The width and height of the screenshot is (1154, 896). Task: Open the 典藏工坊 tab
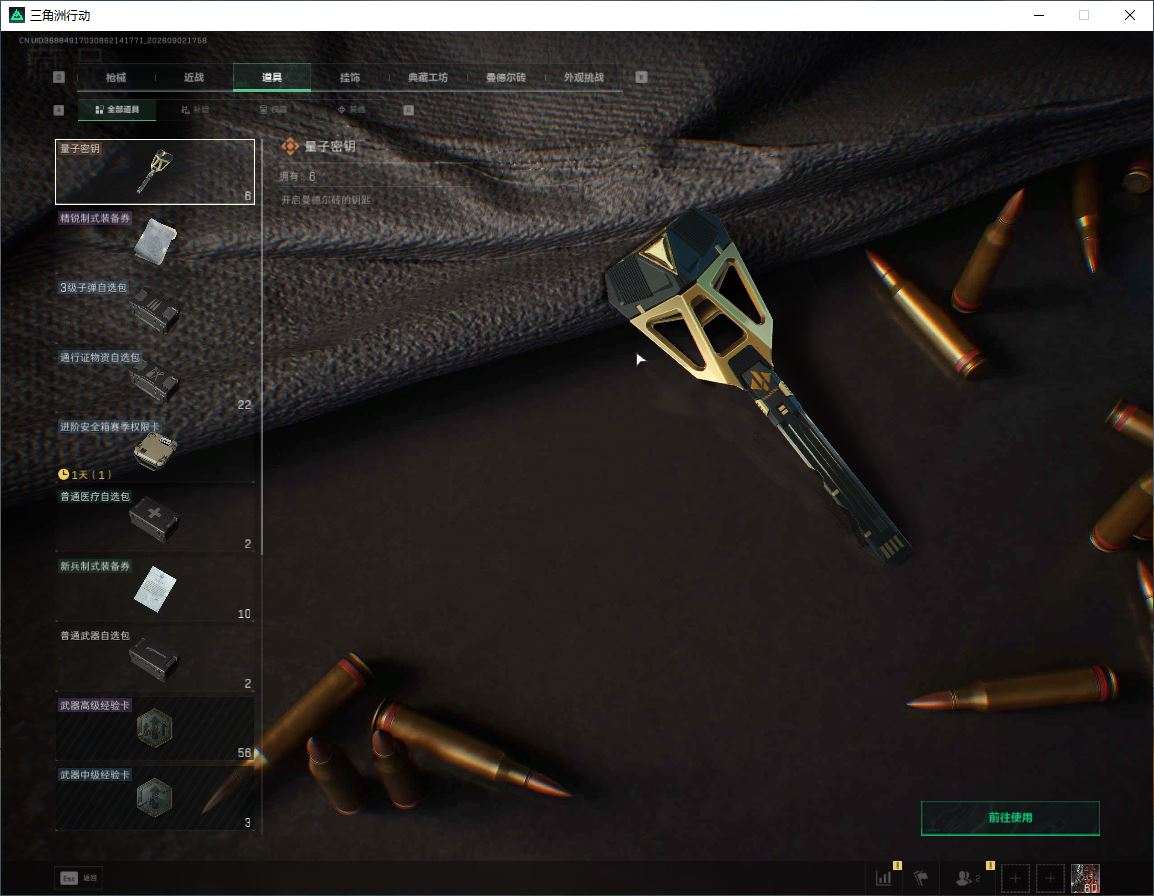[428, 77]
